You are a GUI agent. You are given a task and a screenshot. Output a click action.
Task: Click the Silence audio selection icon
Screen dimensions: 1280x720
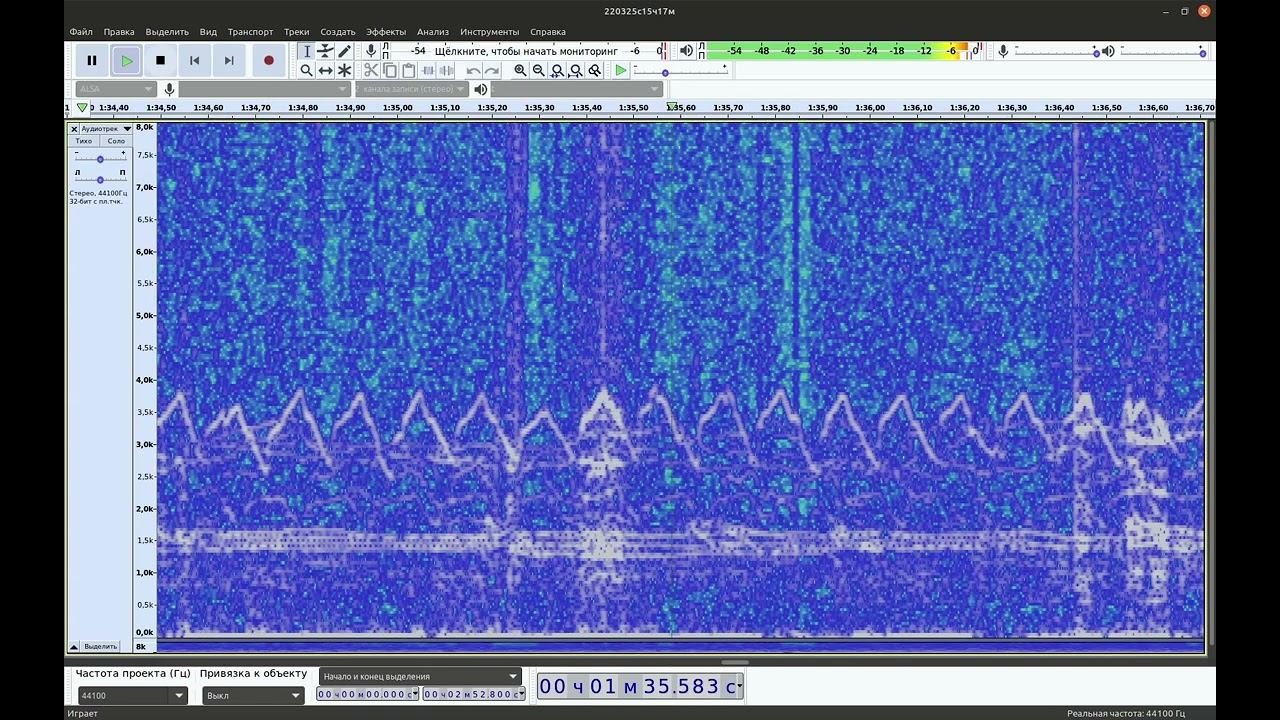click(x=446, y=70)
